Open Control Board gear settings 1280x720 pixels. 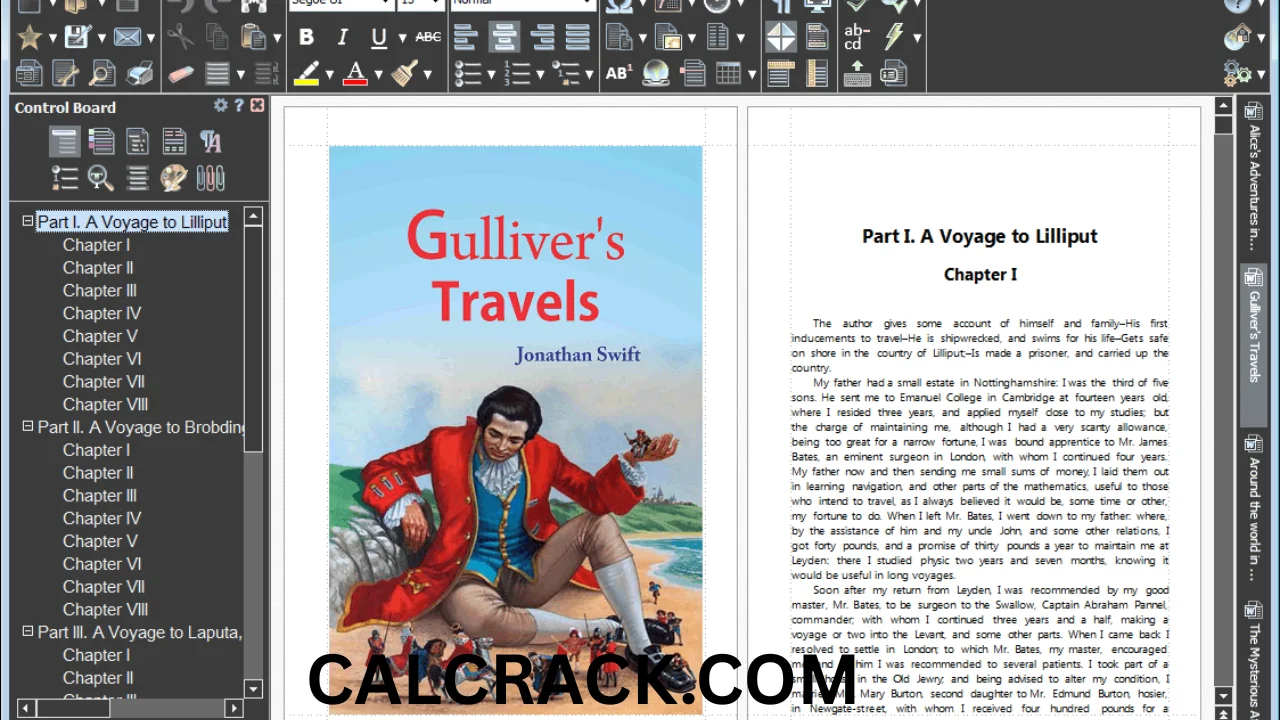220,106
